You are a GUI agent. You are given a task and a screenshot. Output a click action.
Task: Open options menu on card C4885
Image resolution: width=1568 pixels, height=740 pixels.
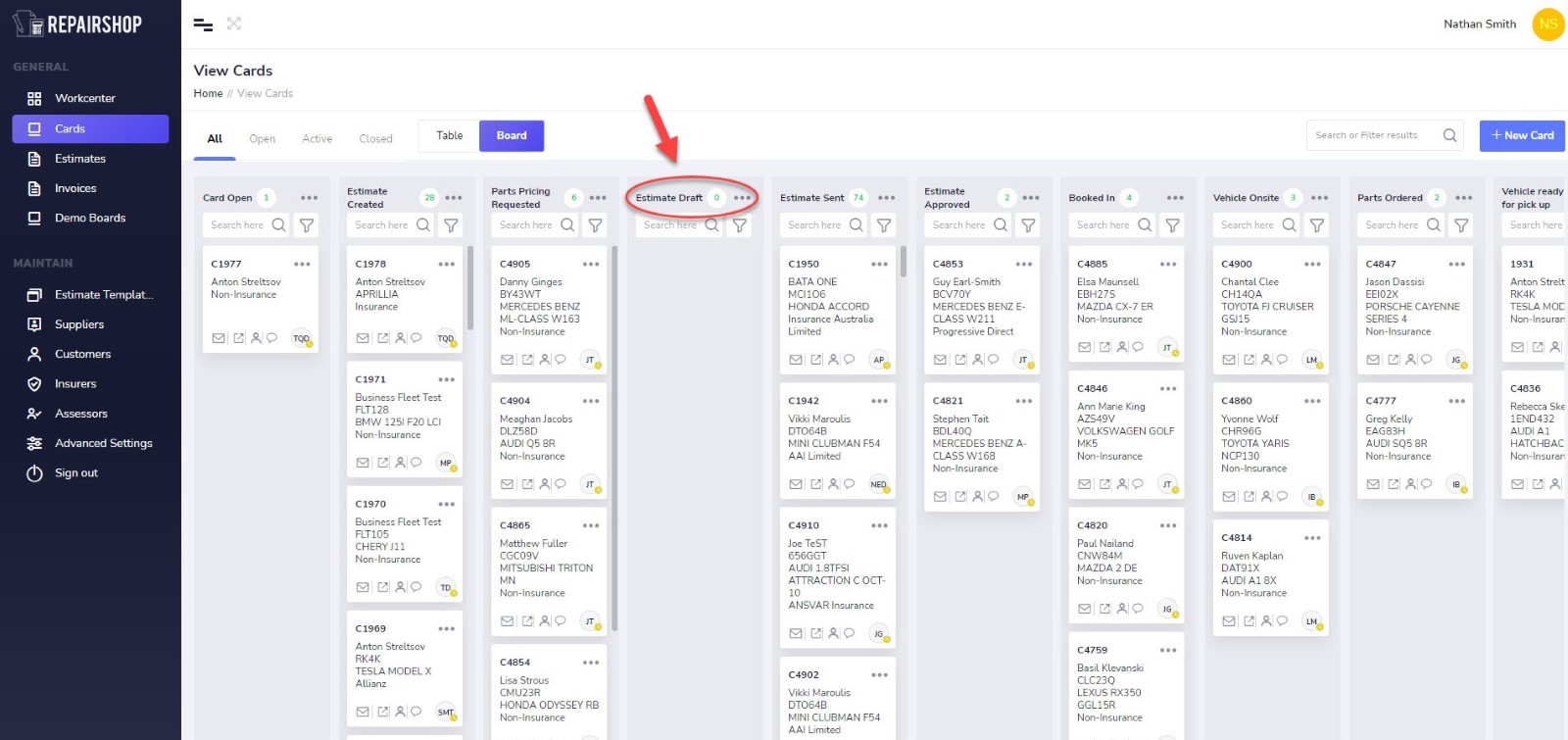click(1168, 265)
